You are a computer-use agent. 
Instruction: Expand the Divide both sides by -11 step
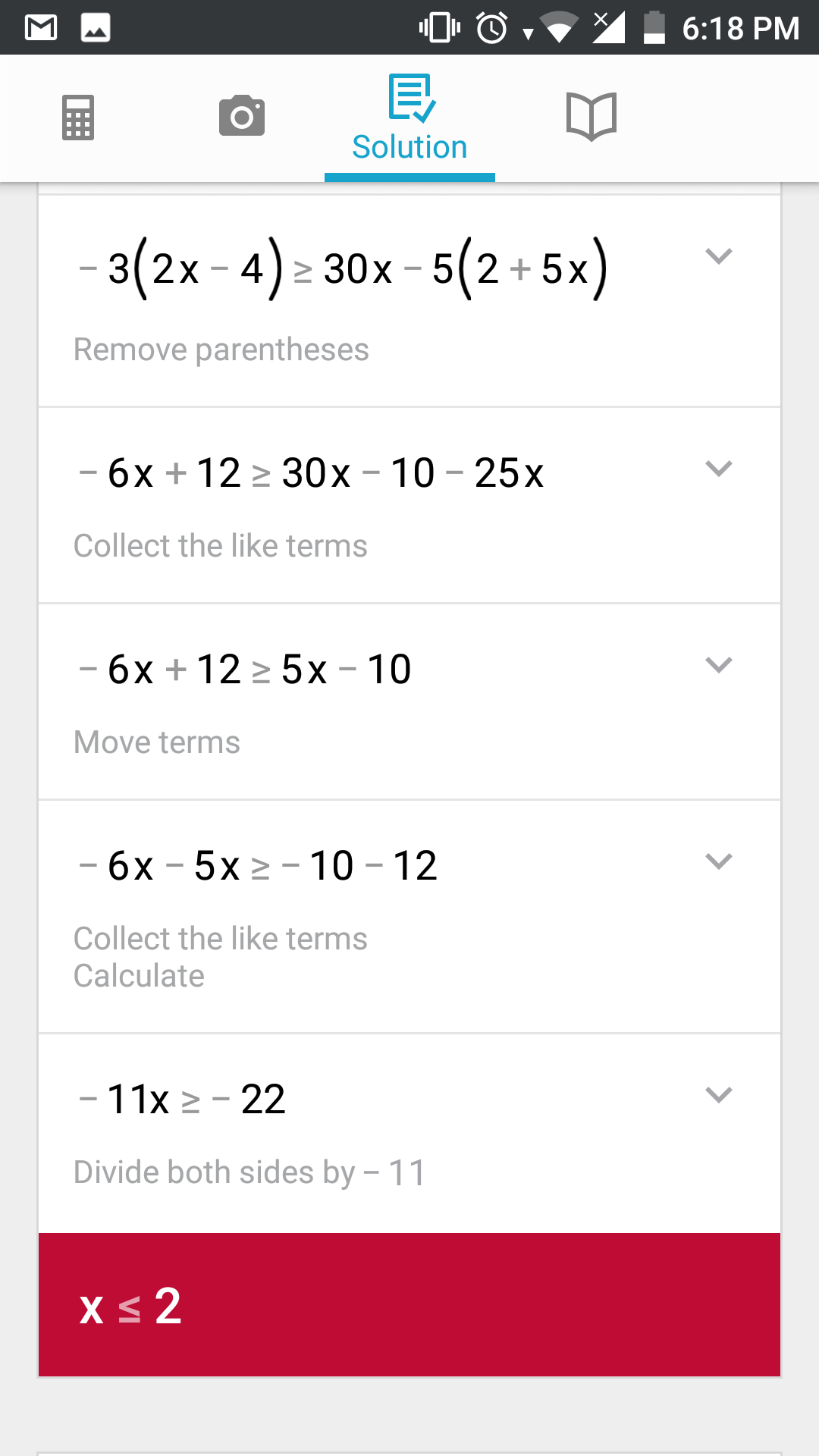(718, 1095)
